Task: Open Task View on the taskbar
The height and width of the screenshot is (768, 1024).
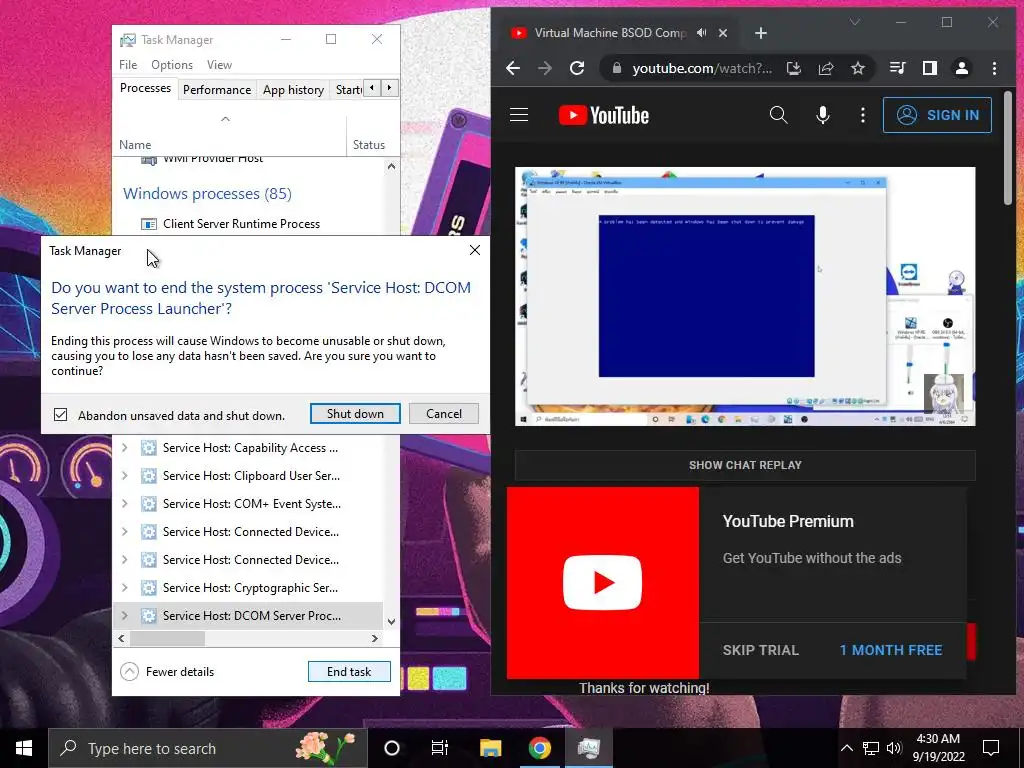Action: click(440, 748)
